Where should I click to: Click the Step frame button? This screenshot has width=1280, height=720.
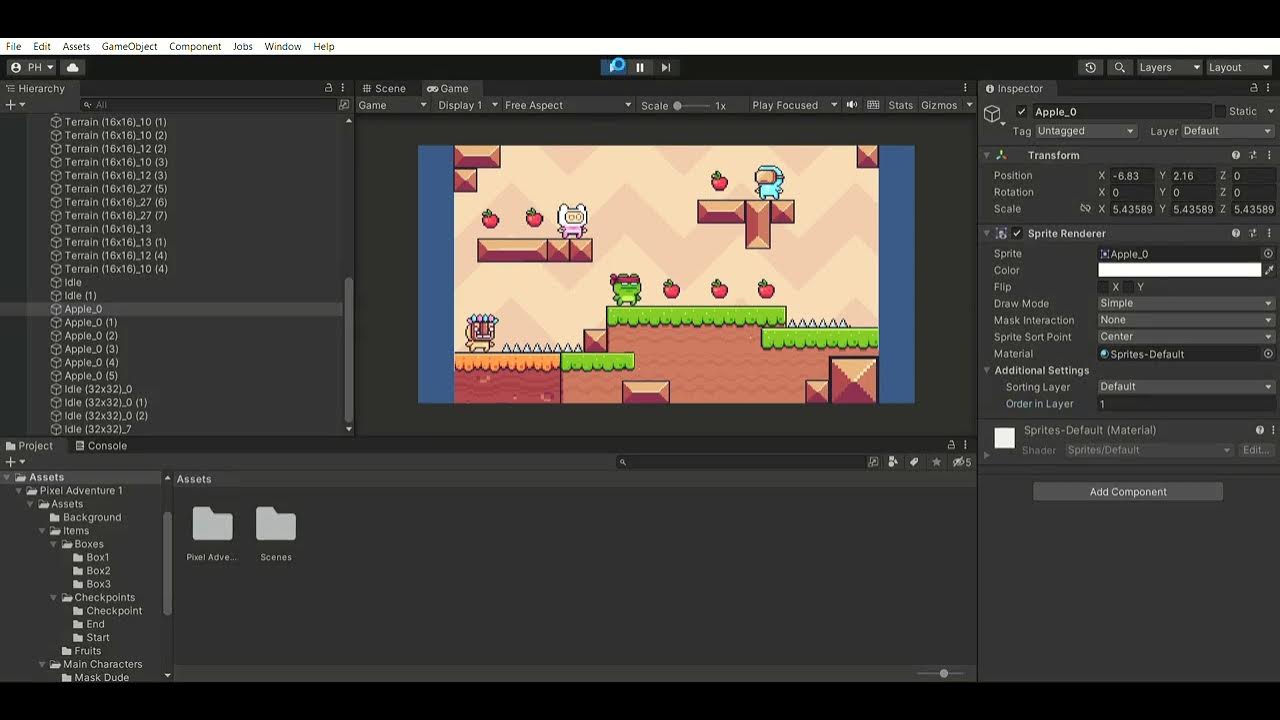[666, 67]
